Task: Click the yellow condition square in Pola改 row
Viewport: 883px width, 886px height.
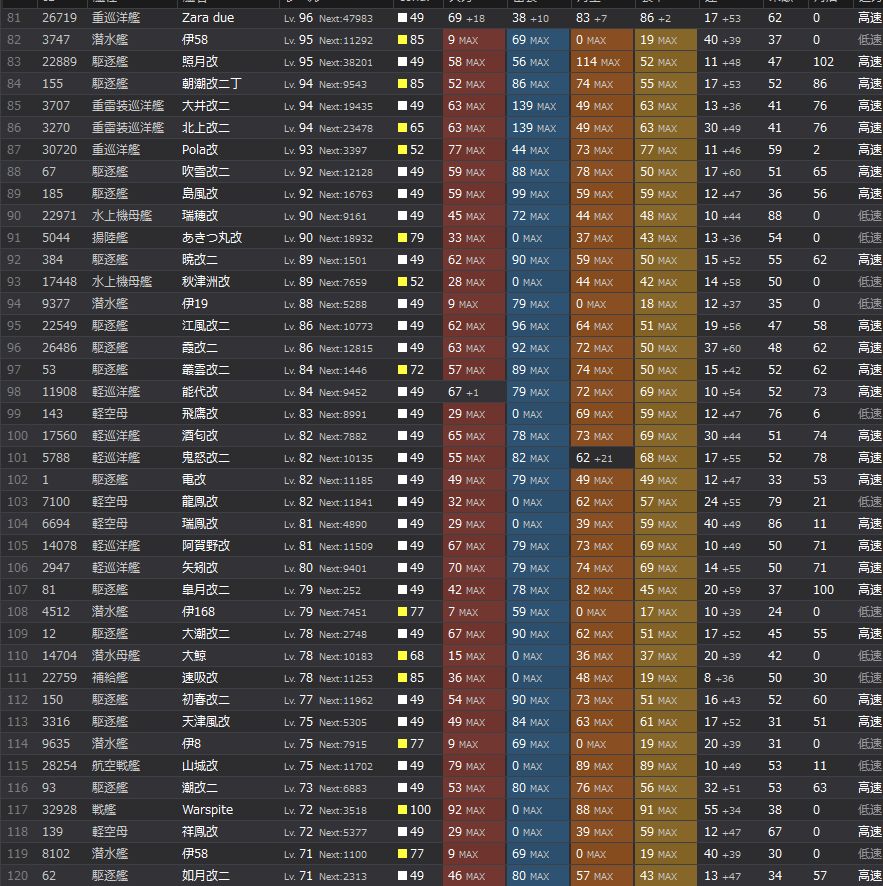Action: coord(402,150)
